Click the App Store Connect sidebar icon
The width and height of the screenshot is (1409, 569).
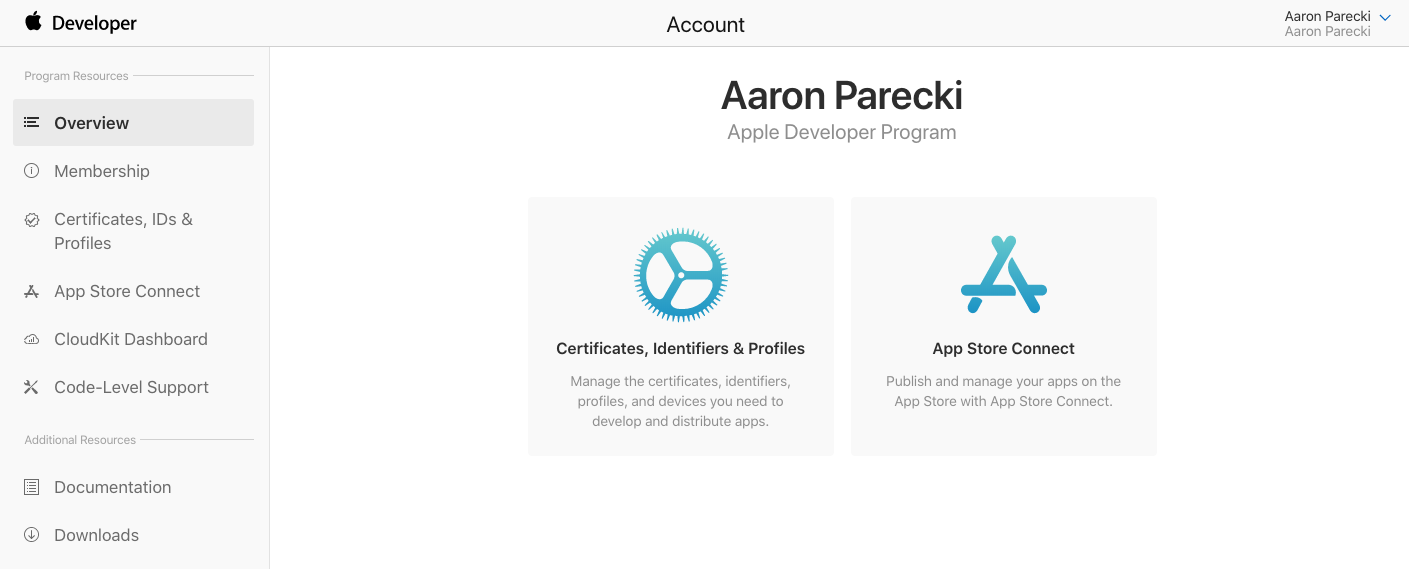tap(32, 292)
